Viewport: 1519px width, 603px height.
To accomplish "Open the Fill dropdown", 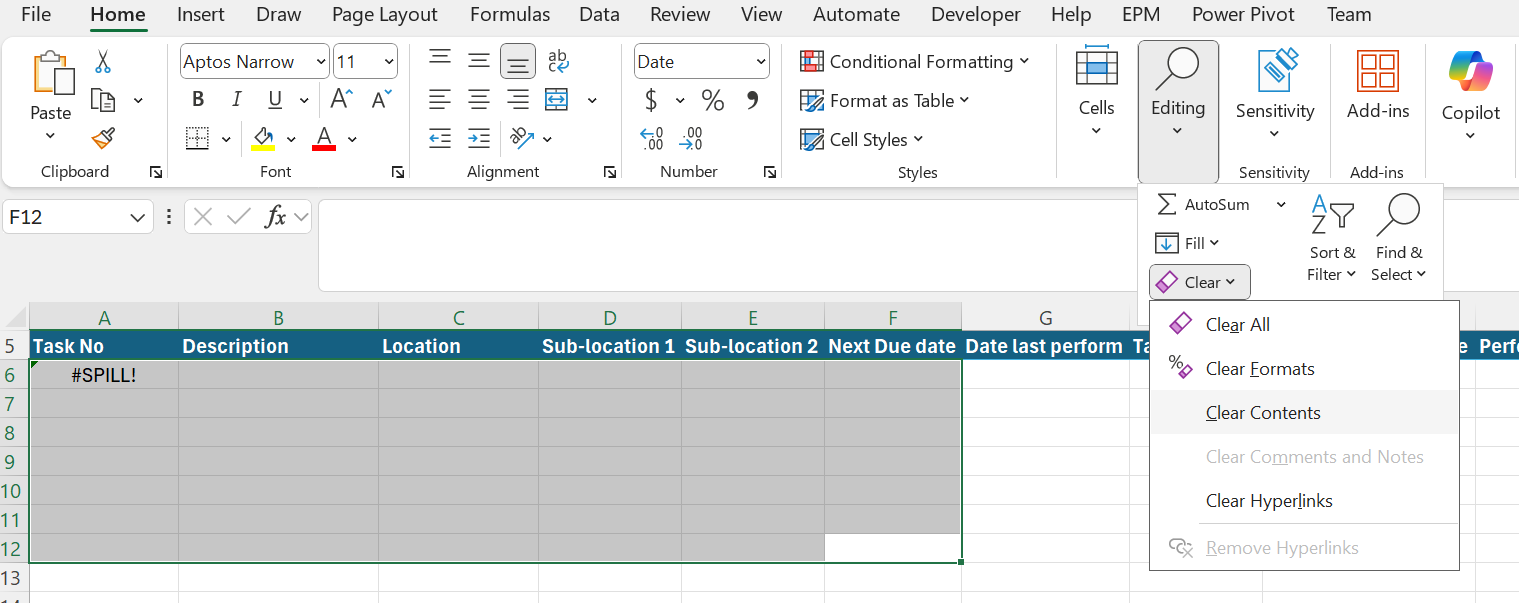I will [1188, 243].
